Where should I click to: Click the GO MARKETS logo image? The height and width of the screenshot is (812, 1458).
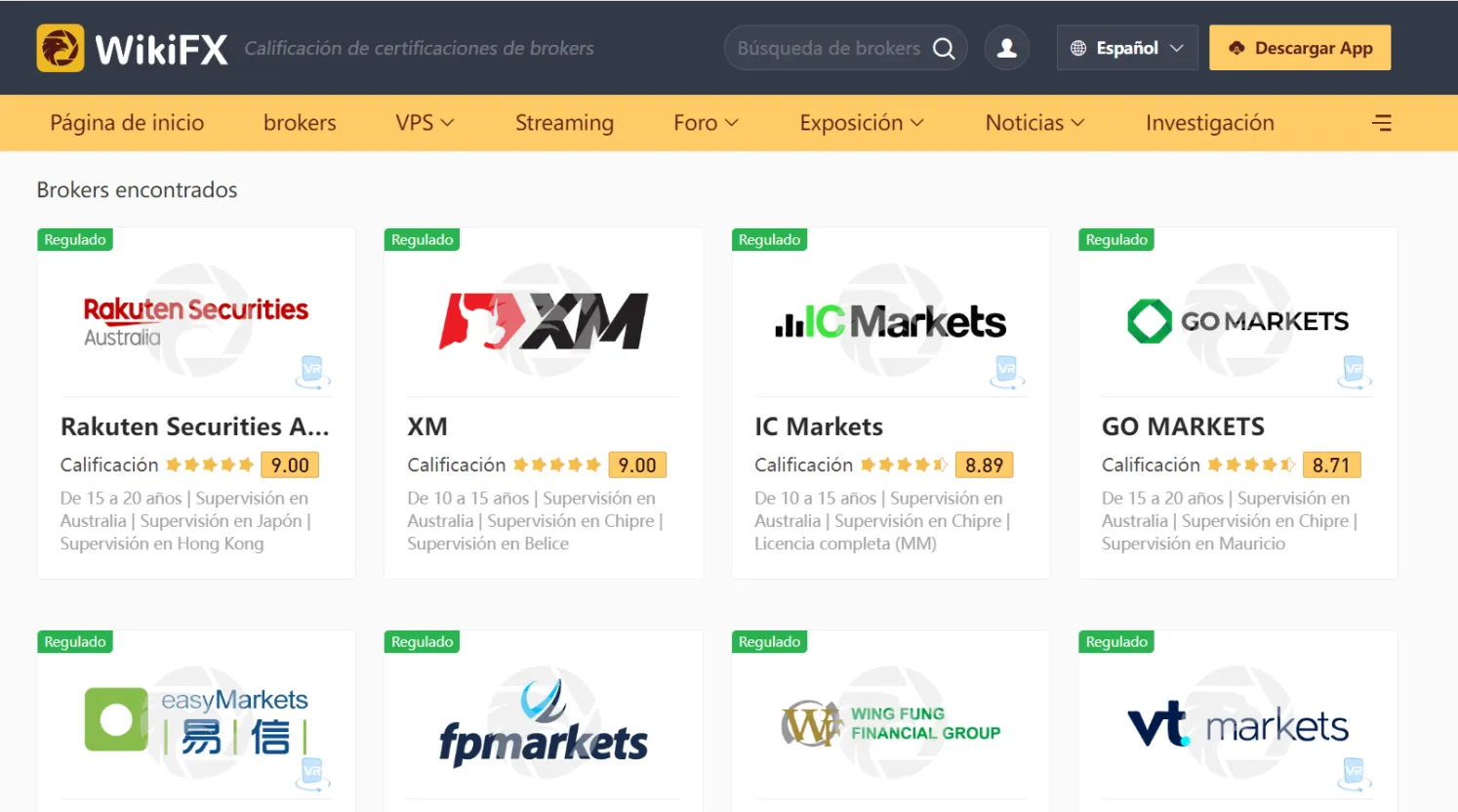[1237, 321]
